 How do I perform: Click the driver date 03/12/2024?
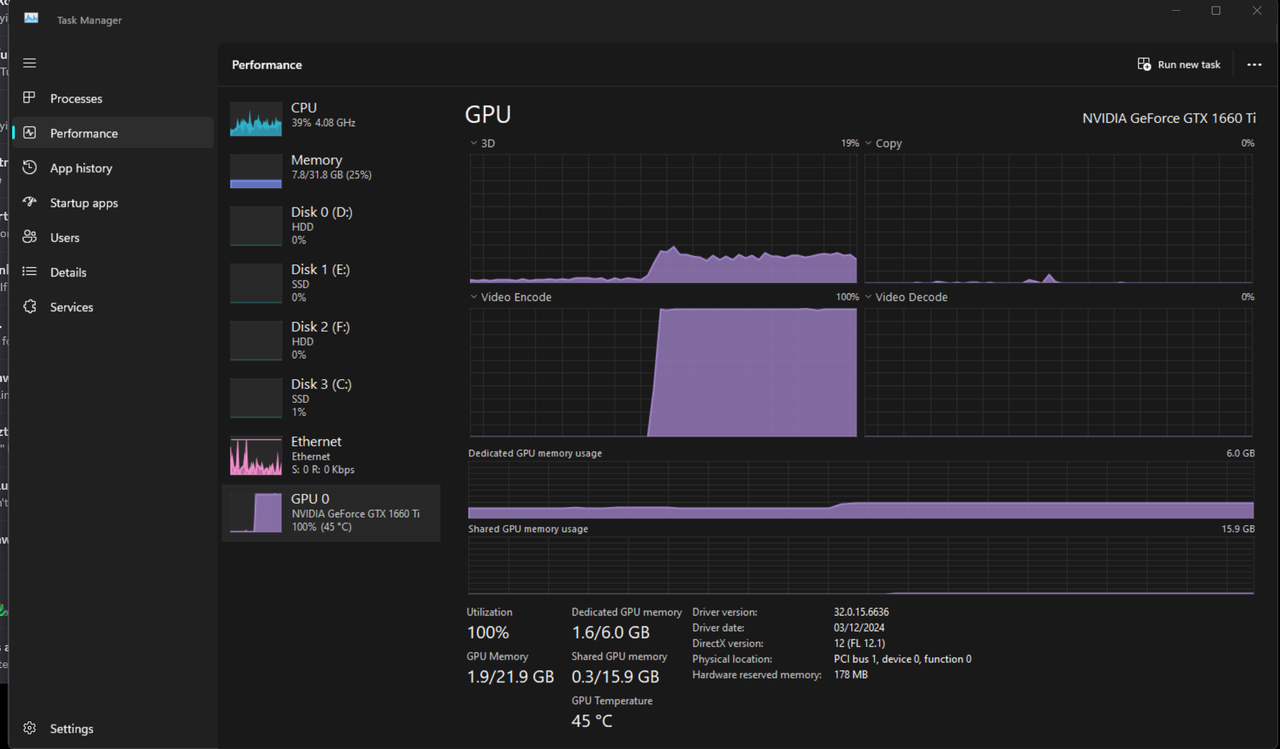(x=859, y=628)
